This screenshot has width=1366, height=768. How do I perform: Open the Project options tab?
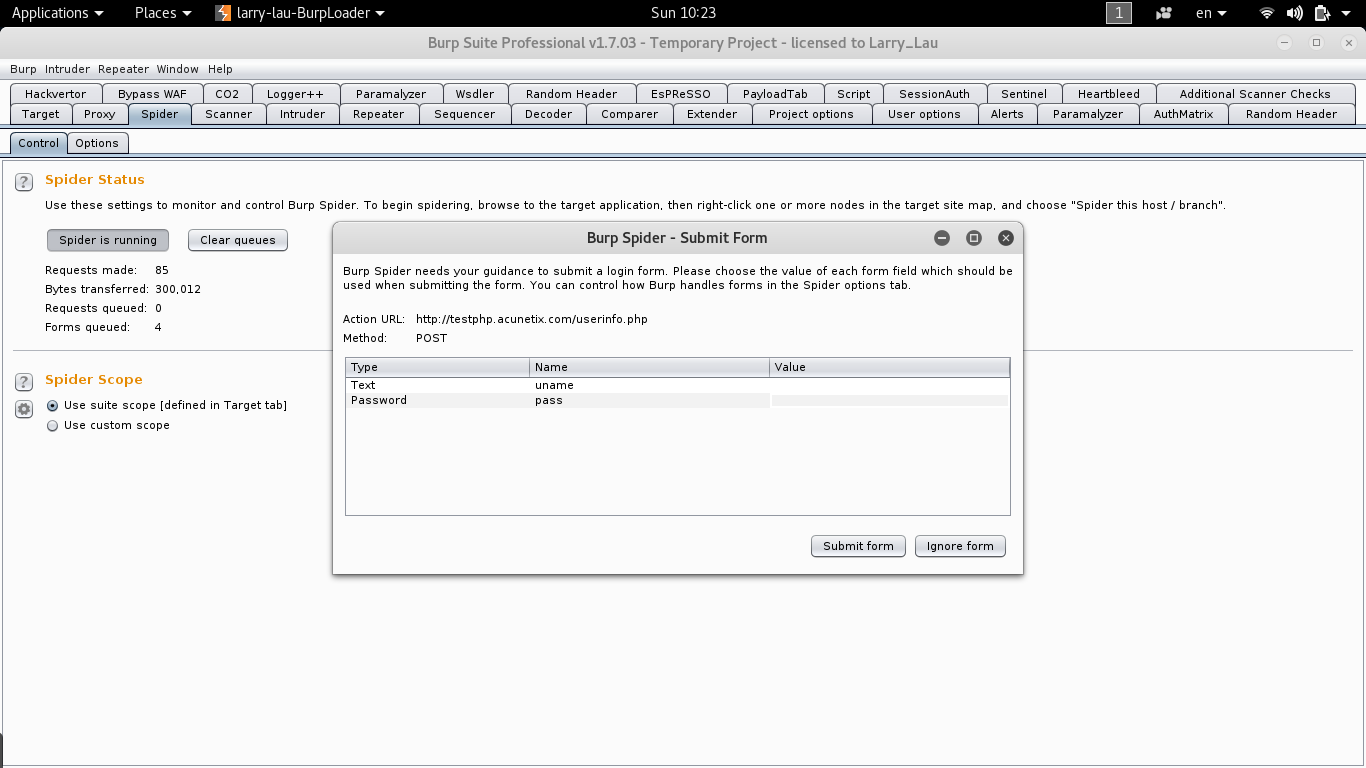pyautogui.click(x=811, y=114)
